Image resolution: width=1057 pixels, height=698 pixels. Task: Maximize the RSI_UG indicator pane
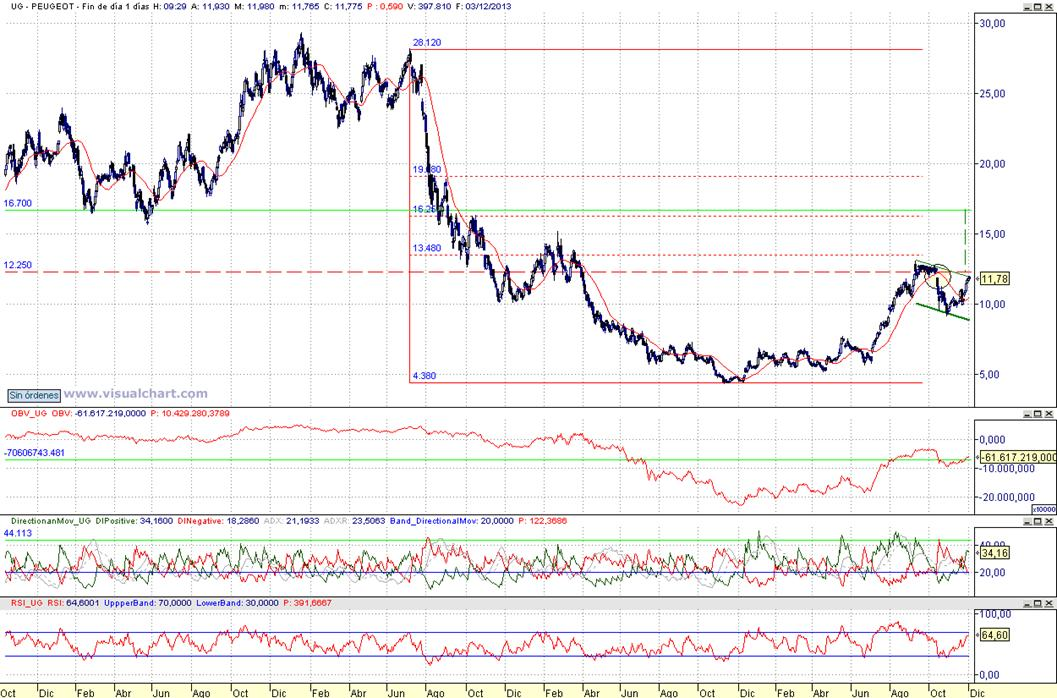(x=1038, y=603)
